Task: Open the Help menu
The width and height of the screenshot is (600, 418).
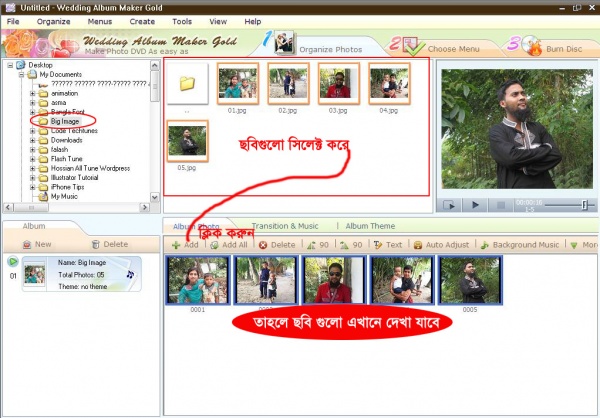Action: (253, 21)
